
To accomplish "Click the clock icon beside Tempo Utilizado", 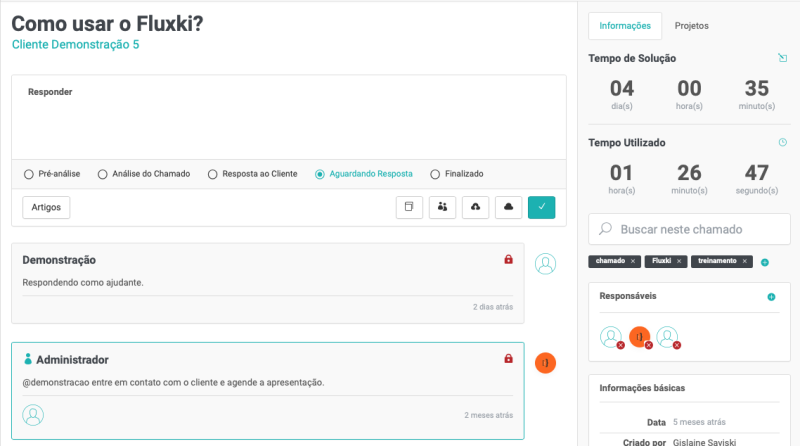I will coord(782,142).
